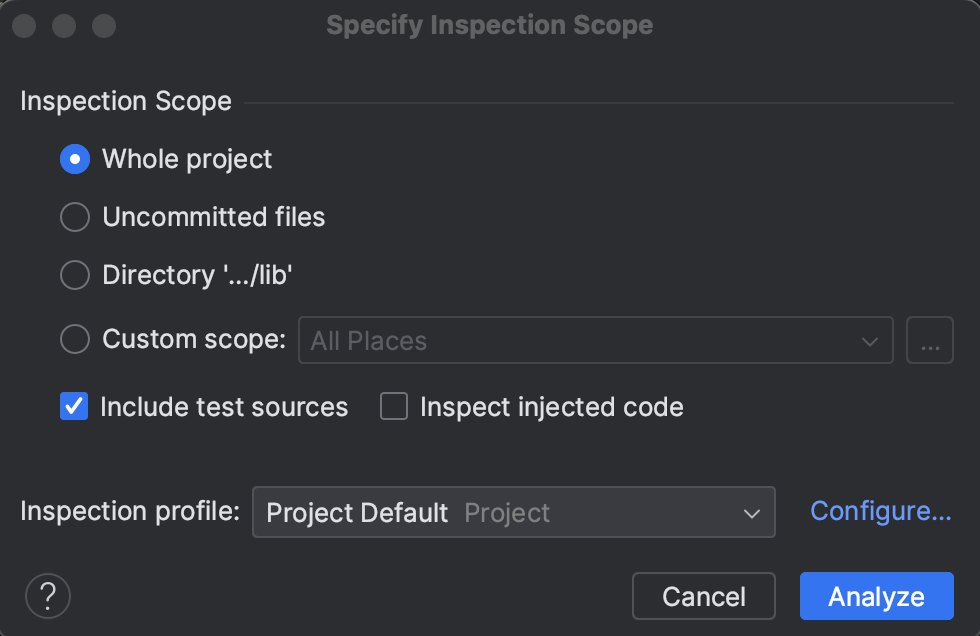Enable the Custom scope option
The image size is (980, 636).
(x=74, y=339)
